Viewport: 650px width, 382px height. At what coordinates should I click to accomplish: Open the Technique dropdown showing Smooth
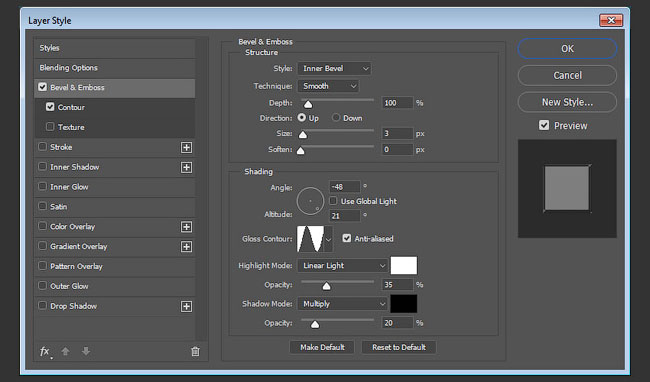pos(328,86)
